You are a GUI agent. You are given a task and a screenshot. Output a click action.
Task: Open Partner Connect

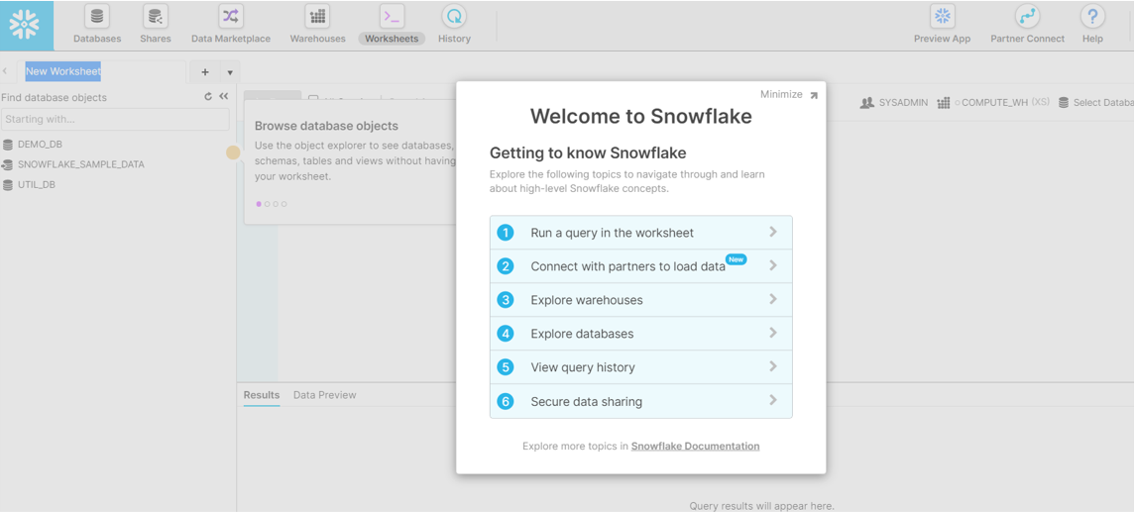tap(1028, 25)
